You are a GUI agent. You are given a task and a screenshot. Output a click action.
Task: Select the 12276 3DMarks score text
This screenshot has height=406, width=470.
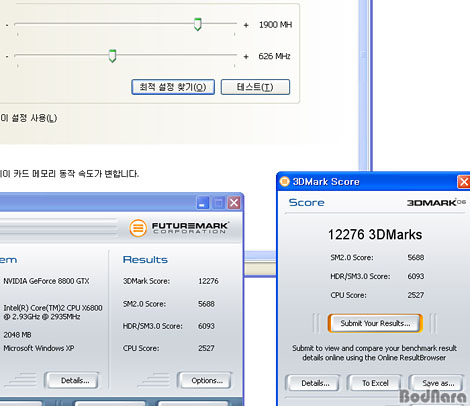point(375,235)
